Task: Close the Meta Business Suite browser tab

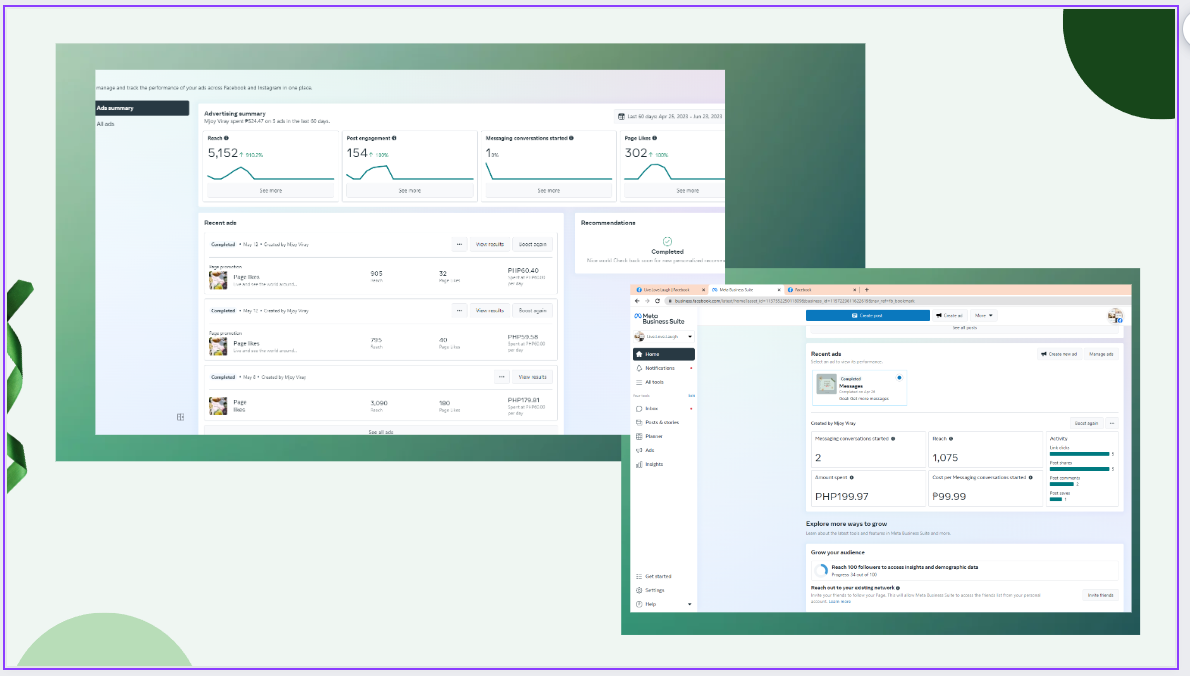Action: point(779,290)
